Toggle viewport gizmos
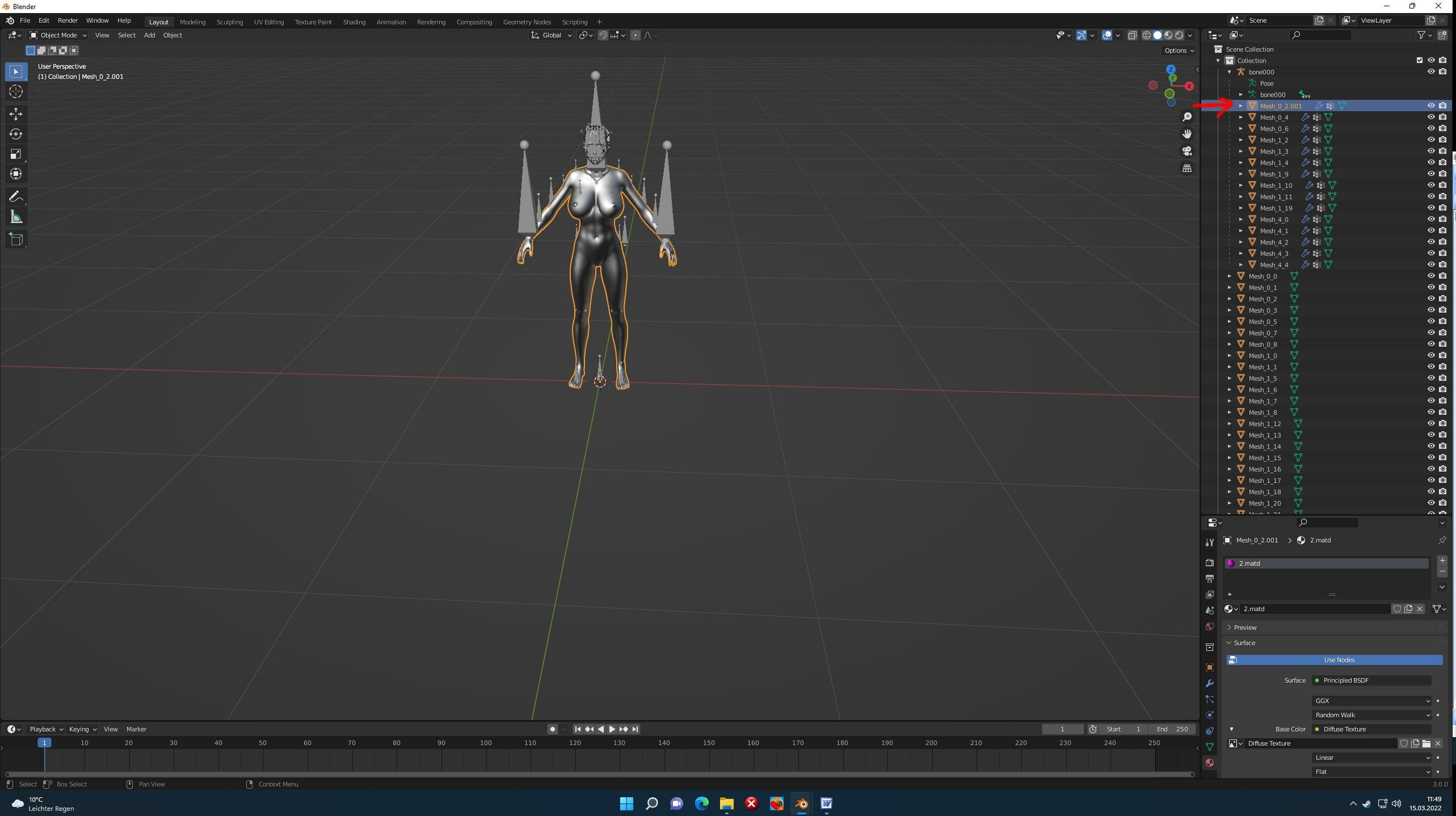1456x816 pixels. pyautogui.click(x=1082, y=35)
